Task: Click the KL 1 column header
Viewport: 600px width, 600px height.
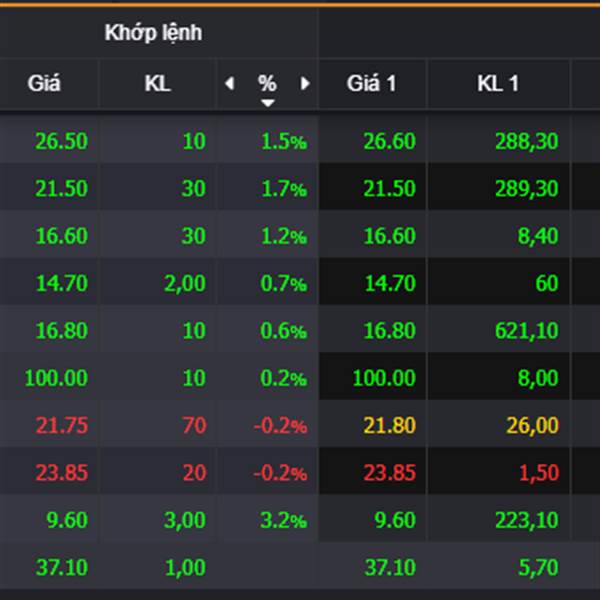Action: [x=497, y=84]
